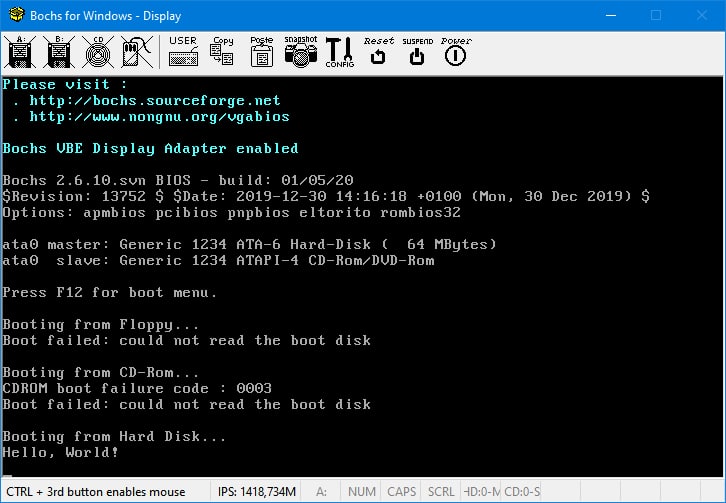
Task: Toggle the mouse capture icon
Action: [x=137, y=52]
